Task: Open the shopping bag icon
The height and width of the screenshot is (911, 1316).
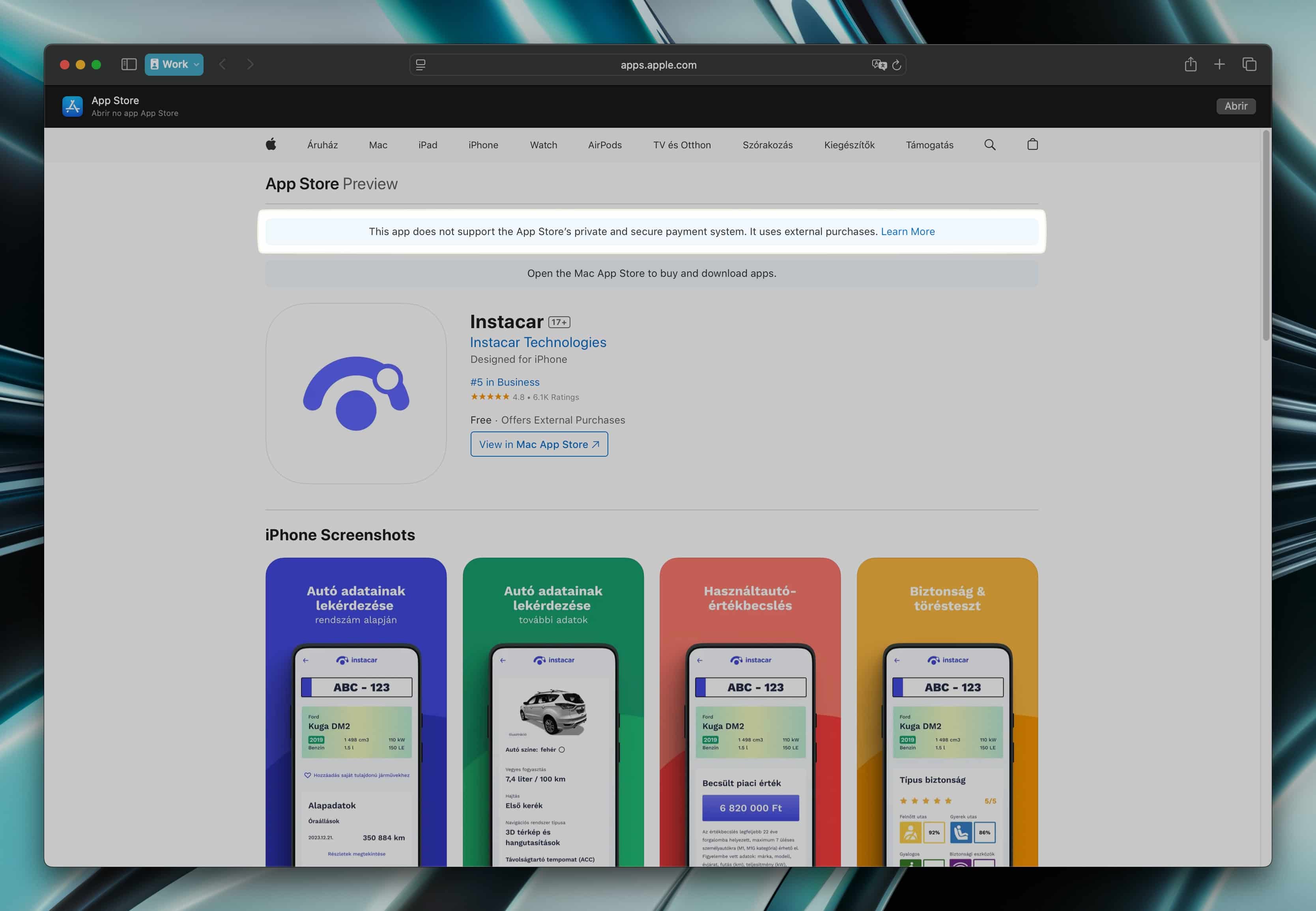Action: [1032, 144]
